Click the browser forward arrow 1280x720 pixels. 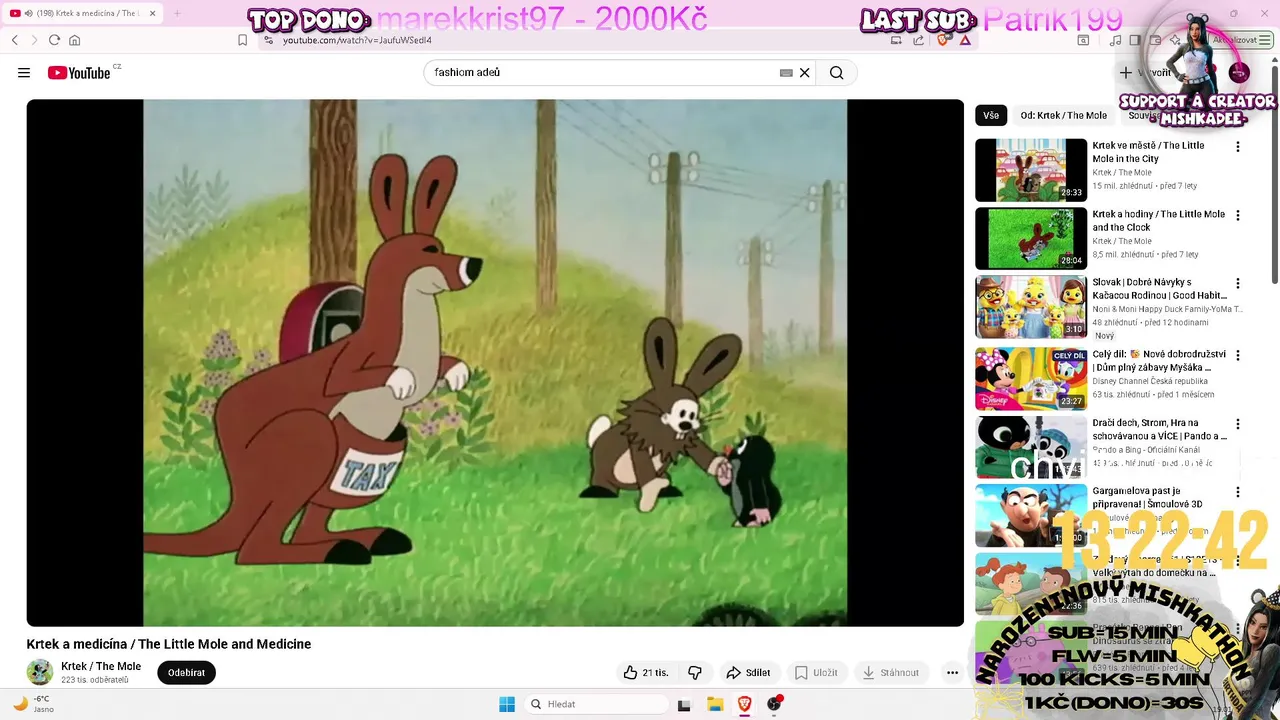pos(34,40)
